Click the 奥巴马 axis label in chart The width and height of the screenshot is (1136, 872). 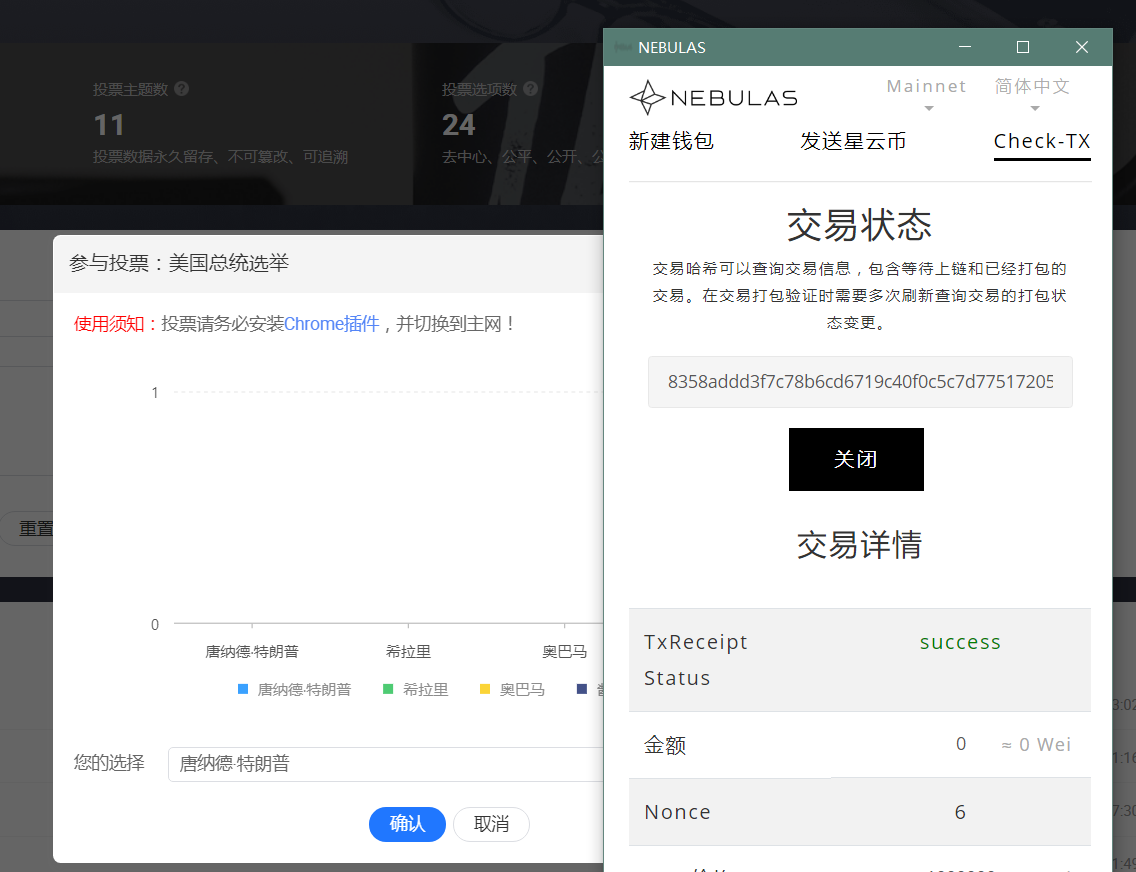click(x=564, y=651)
